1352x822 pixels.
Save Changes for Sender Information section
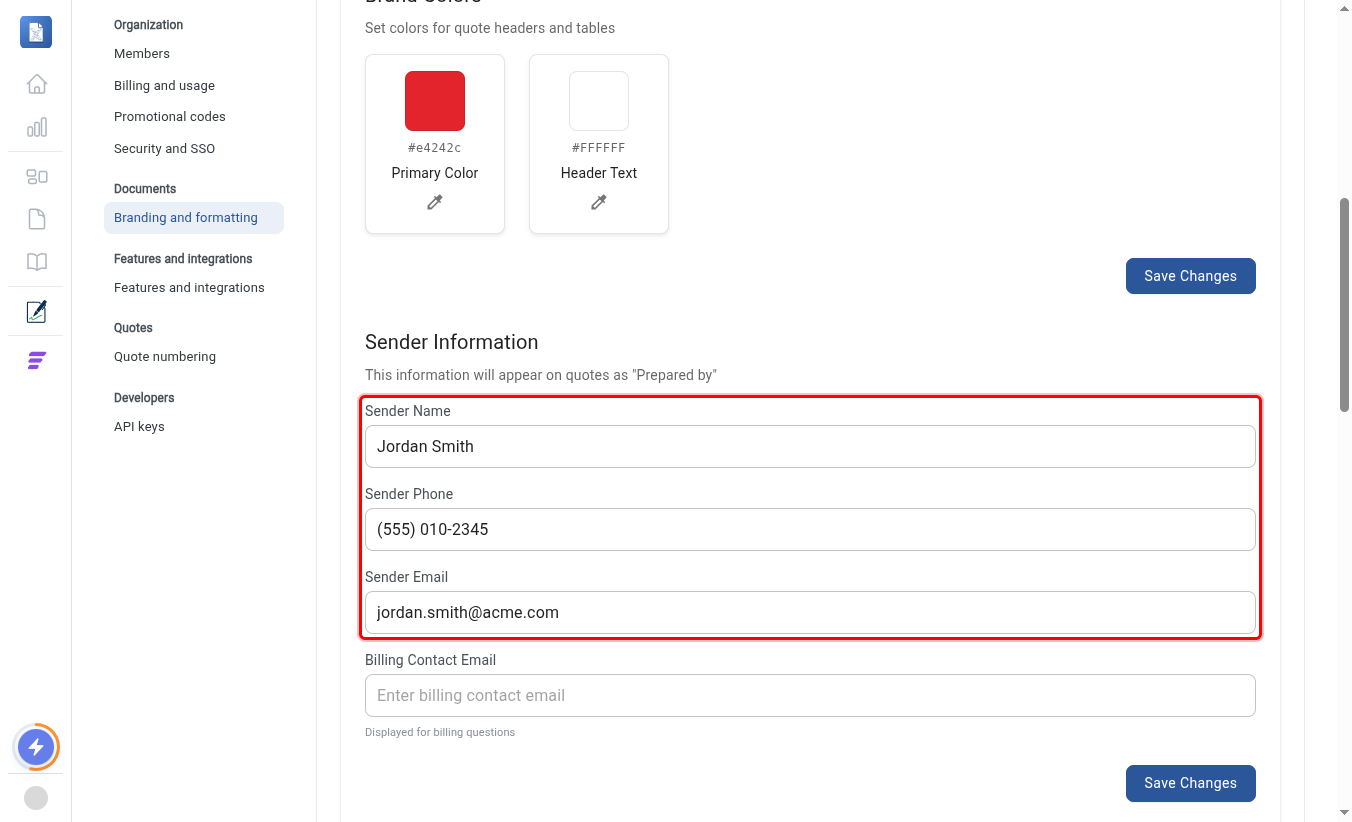pos(1190,783)
